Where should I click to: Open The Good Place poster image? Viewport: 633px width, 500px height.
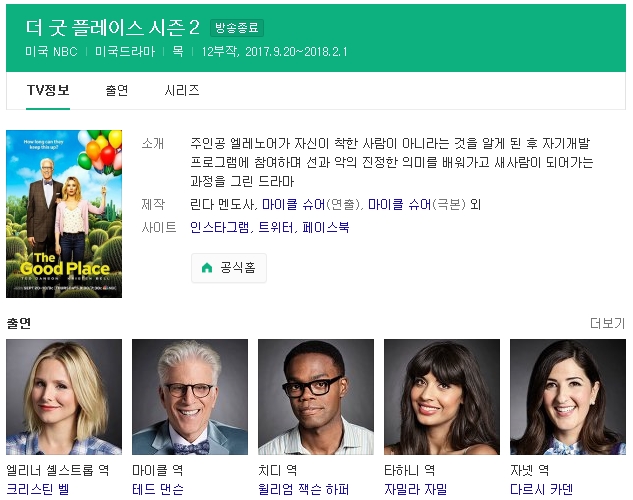coord(64,214)
